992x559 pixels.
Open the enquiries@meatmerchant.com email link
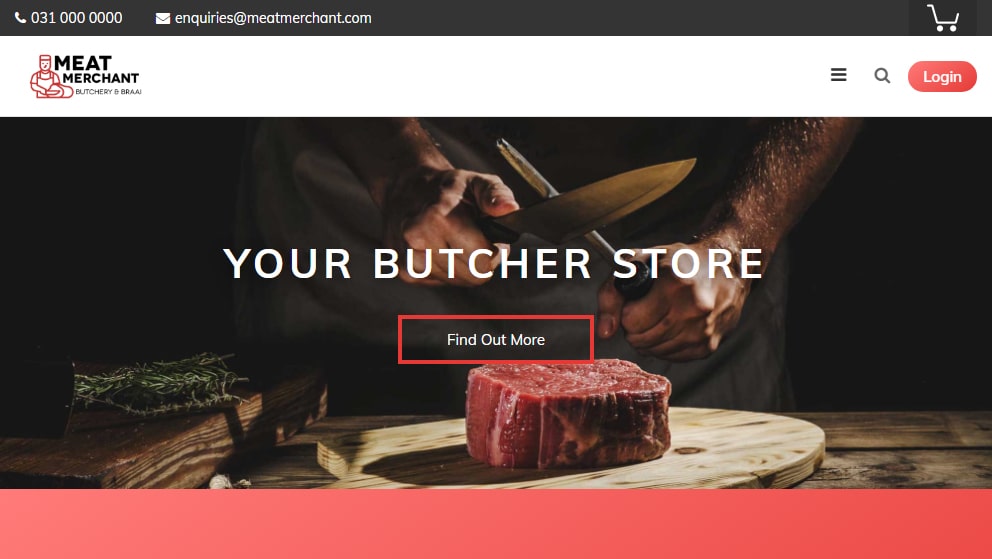coord(273,18)
